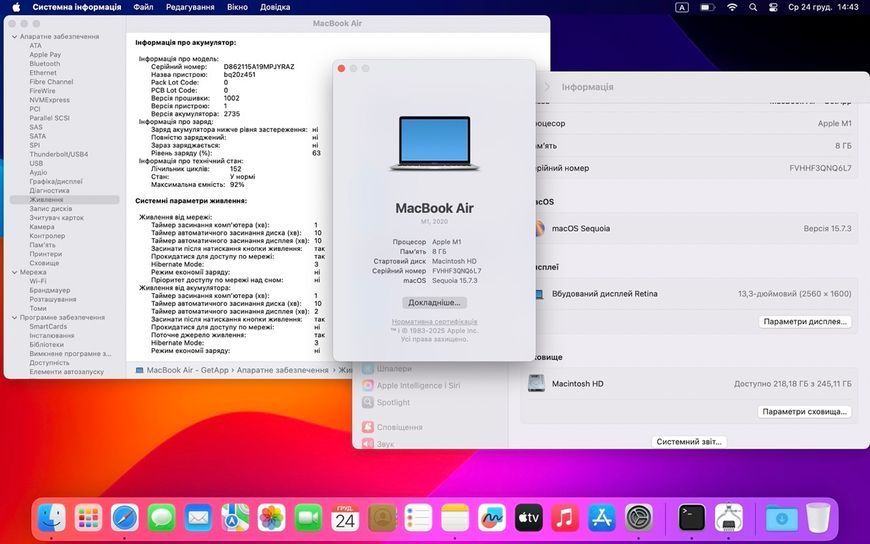Screen dimensions: 870x544
Task: Open FaceTime in the Dock
Action: point(308,518)
